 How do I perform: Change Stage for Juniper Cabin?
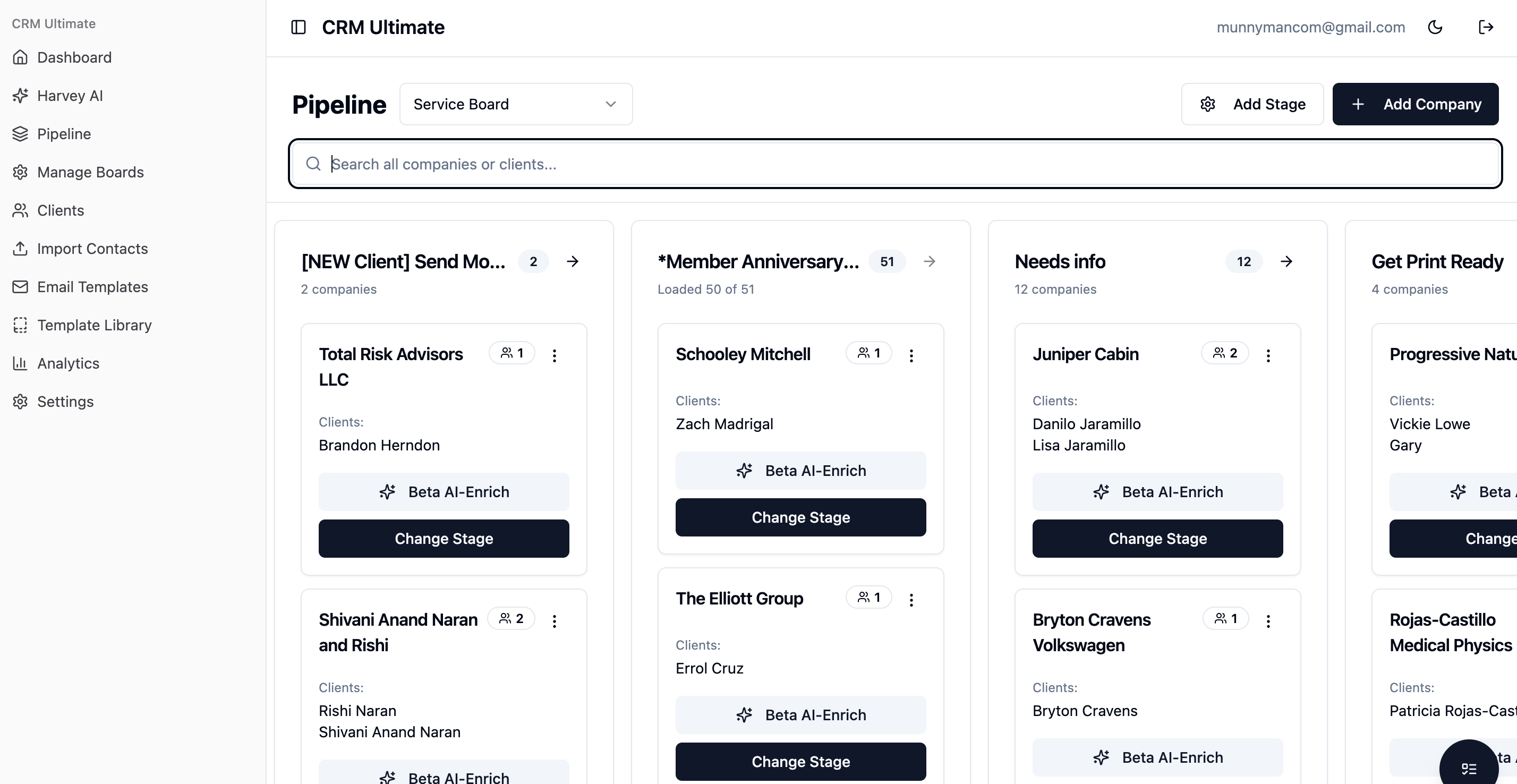pos(1158,539)
